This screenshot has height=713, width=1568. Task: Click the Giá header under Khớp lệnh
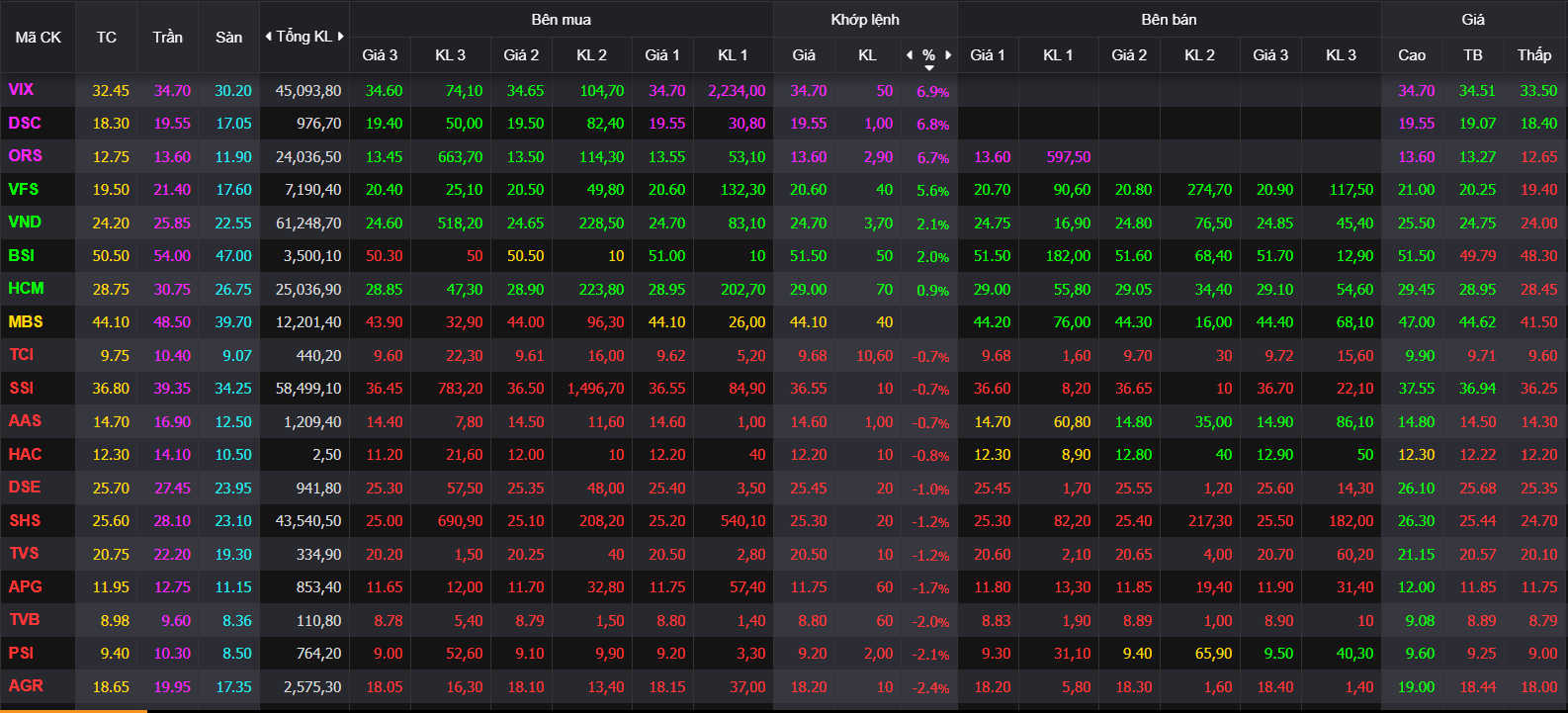tap(804, 55)
